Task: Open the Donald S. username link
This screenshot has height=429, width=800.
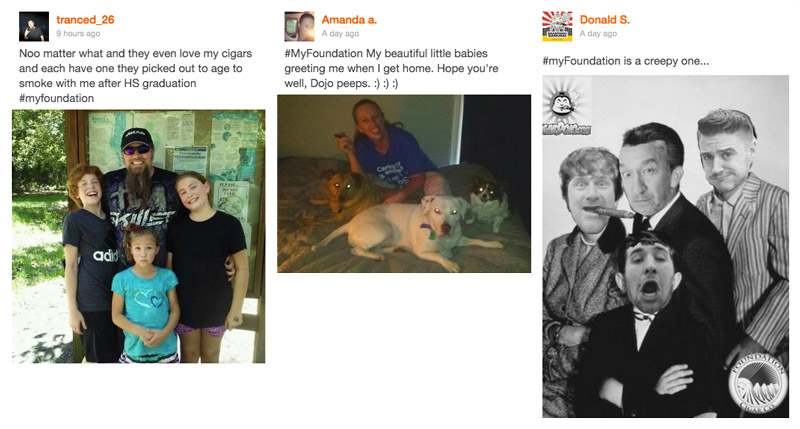Action: [605, 20]
